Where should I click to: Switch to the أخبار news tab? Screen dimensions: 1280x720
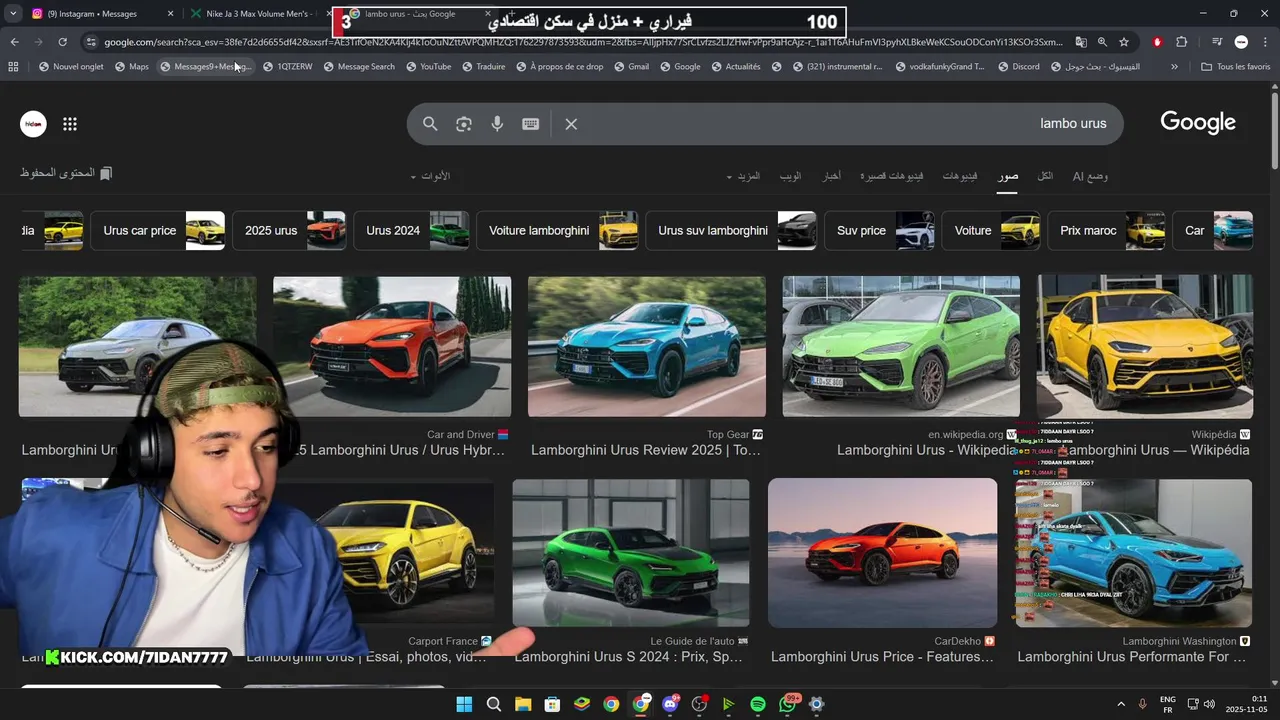(x=831, y=176)
